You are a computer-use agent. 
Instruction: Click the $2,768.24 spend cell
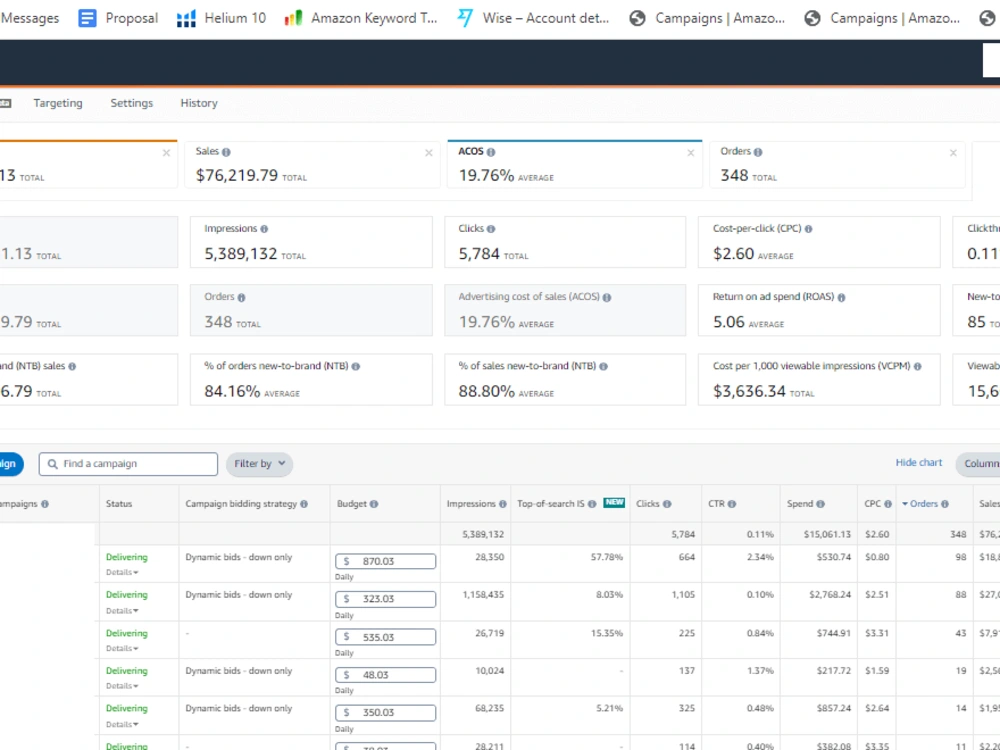pos(830,594)
